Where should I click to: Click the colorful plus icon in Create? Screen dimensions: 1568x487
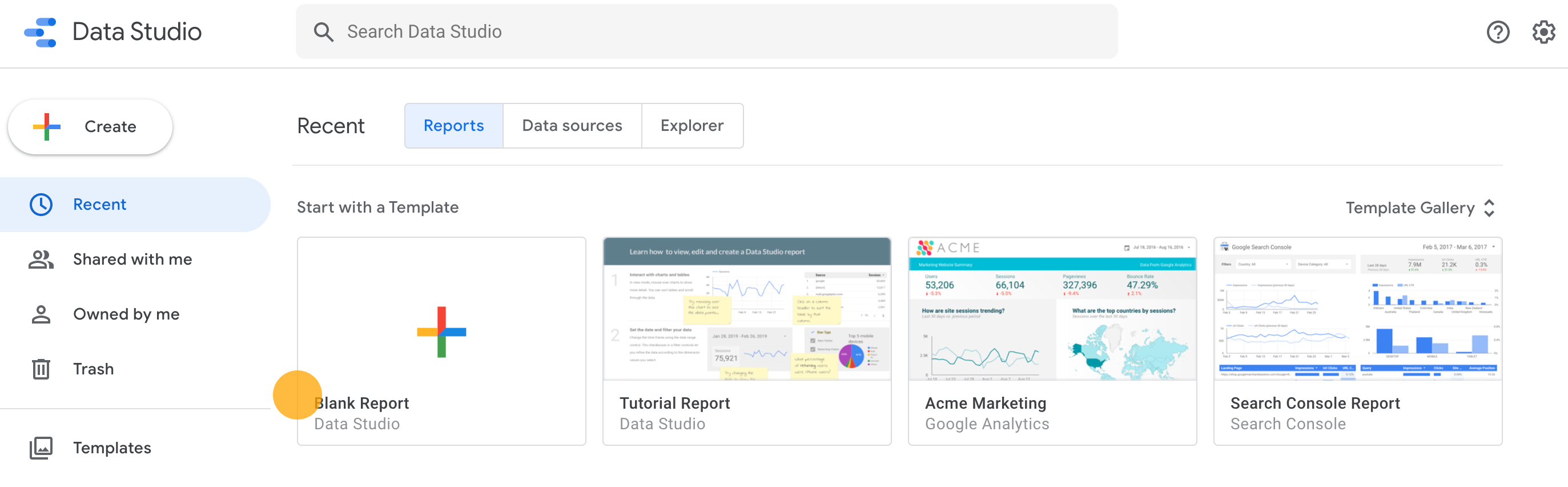[x=47, y=127]
